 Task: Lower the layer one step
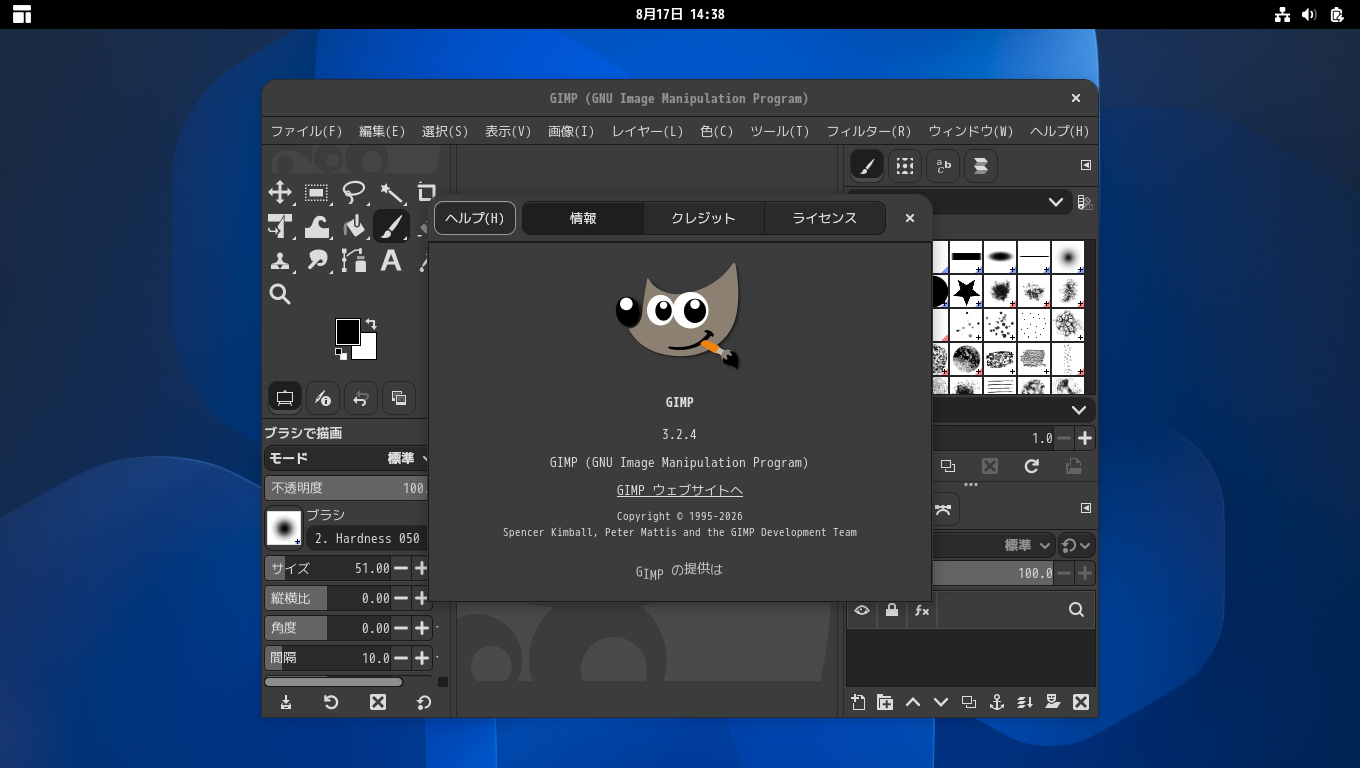pos(941,702)
